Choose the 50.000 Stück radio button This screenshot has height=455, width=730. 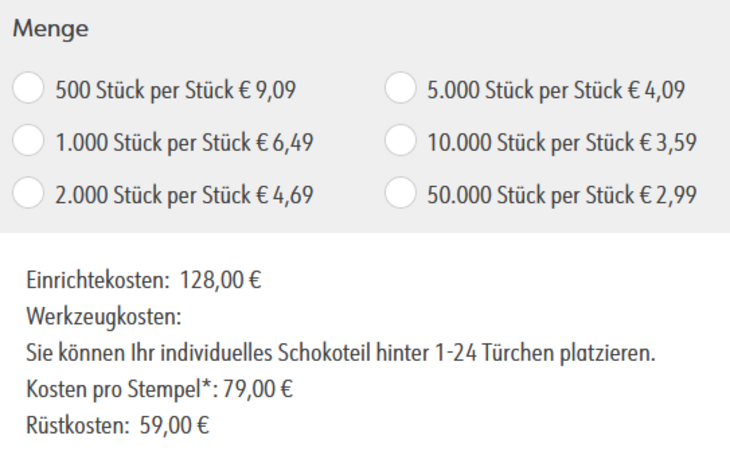pos(400,193)
